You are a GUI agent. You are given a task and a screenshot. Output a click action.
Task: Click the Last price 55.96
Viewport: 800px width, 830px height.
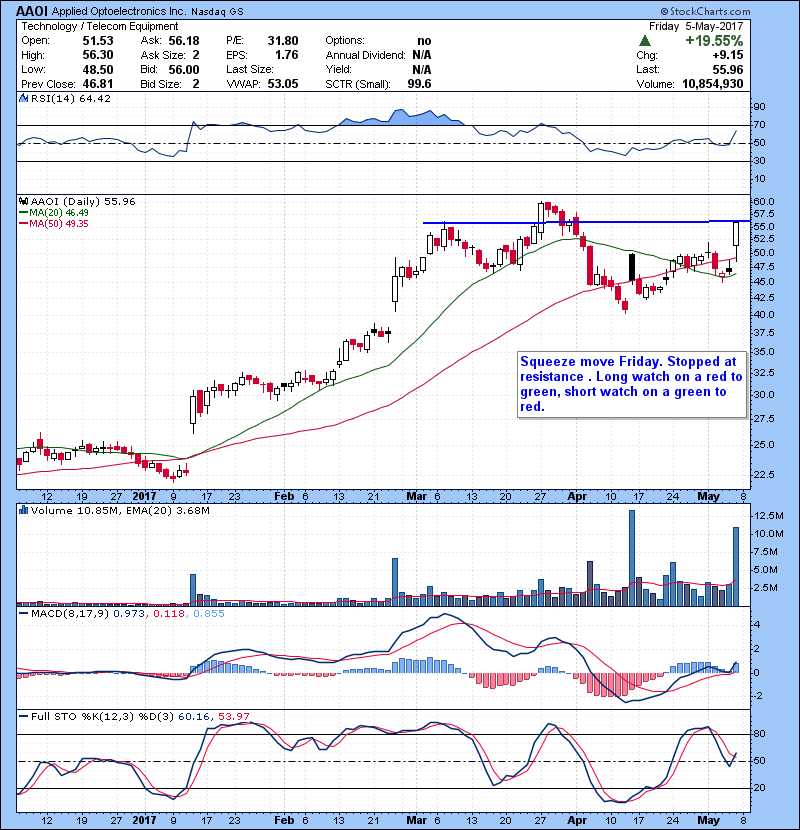pyautogui.click(x=727, y=69)
